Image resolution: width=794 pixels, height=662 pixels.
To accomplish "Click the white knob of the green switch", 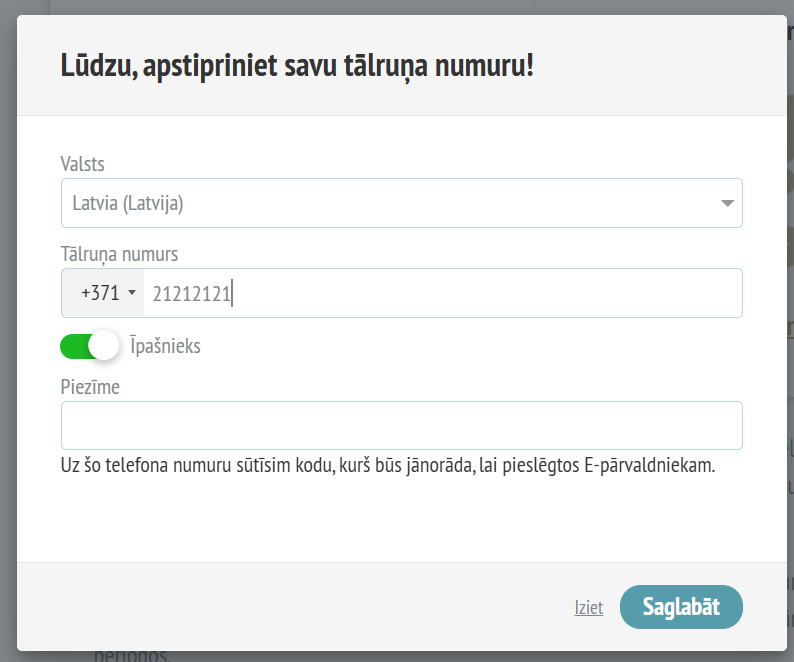I will 104,345.
